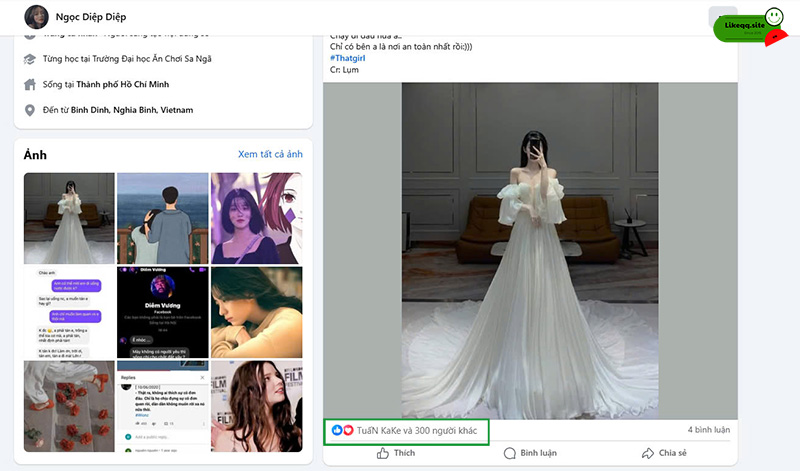This screenshot has width=800, height=471.
Task: Open Diêm Vương messenger screenshot thumbnail
Action: 163,312
